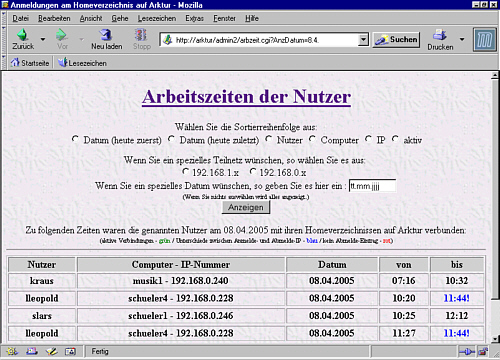Click the Computer - IP-Nummer column header

[x=181, y=265]
